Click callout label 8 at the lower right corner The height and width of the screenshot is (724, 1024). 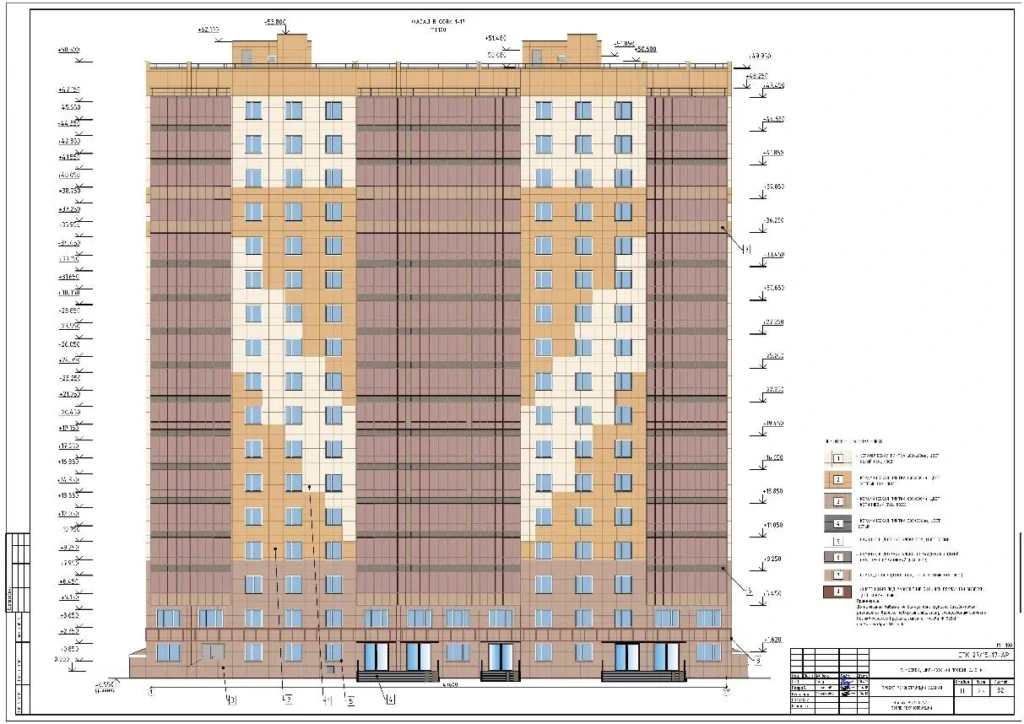(758, 661)
